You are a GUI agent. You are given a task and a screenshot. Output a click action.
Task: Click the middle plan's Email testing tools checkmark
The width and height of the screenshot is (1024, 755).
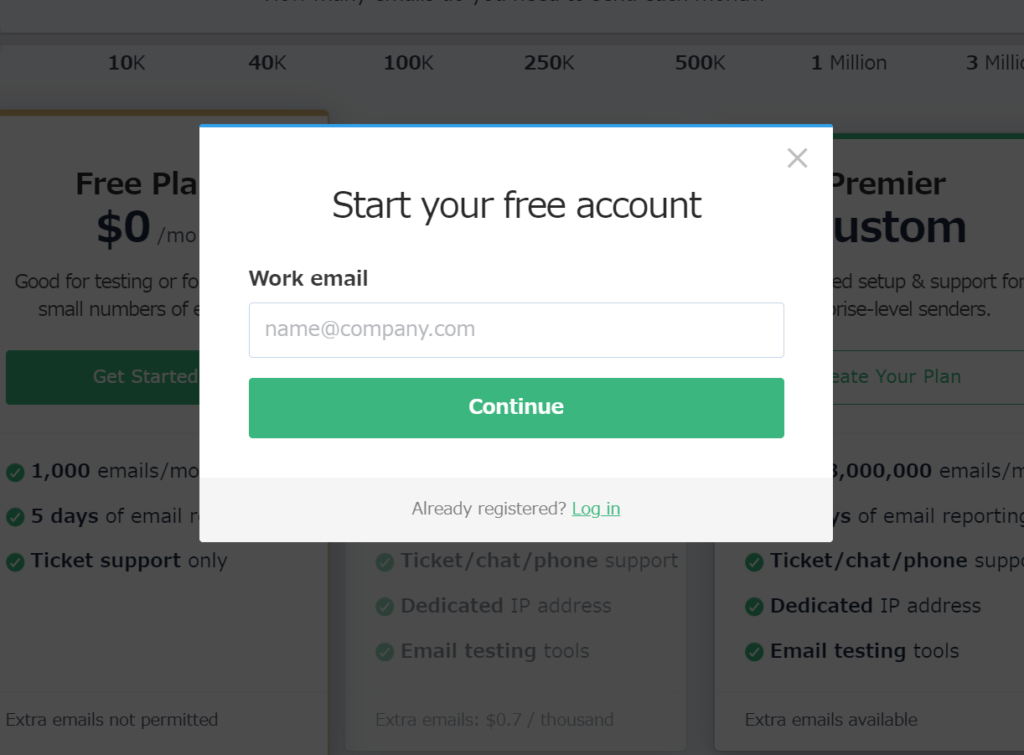(x=385, y=652)
